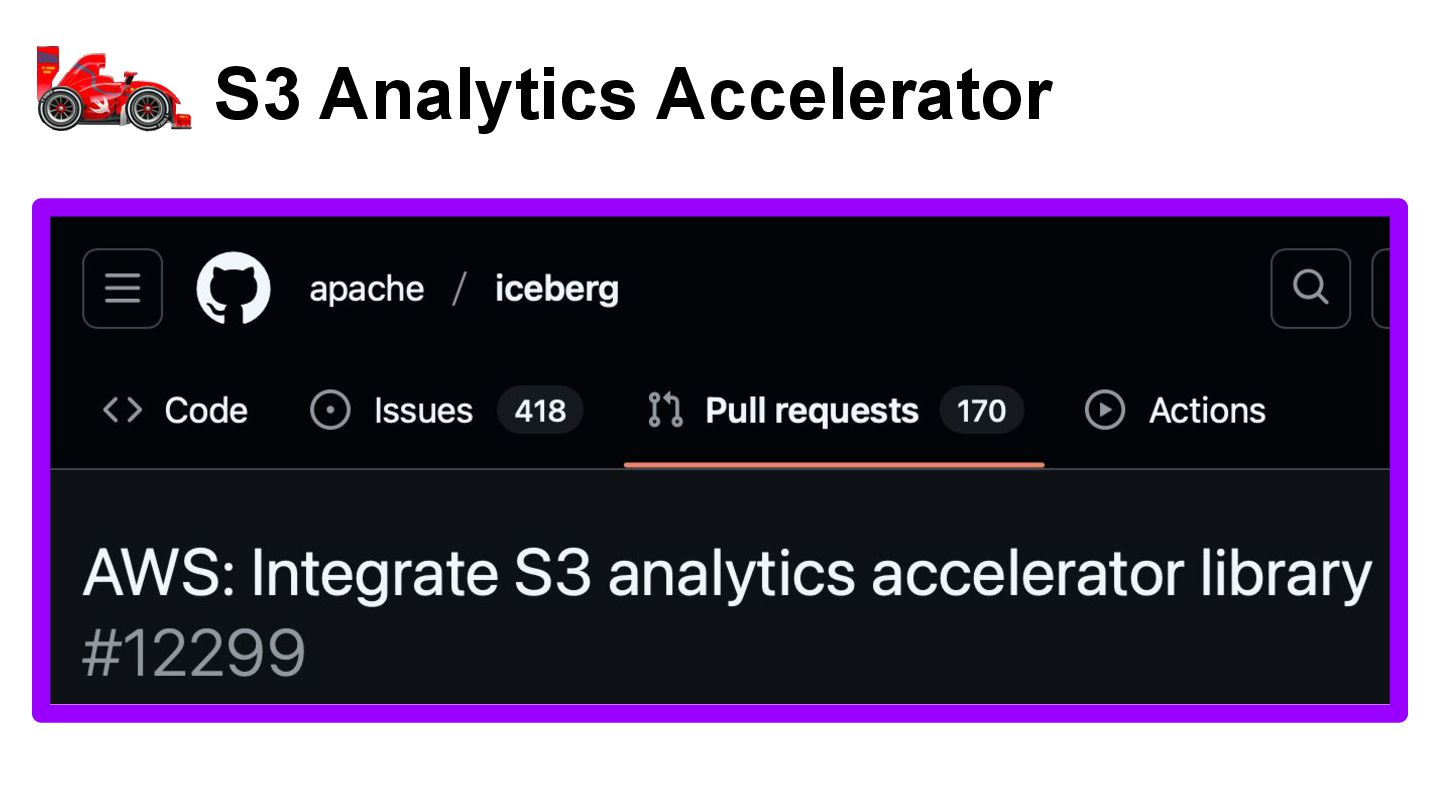Viewport: 1440px width, 810px height.
Task: Open the search magnifier button
Action: pyautogui.click(x=1310, y=289)
